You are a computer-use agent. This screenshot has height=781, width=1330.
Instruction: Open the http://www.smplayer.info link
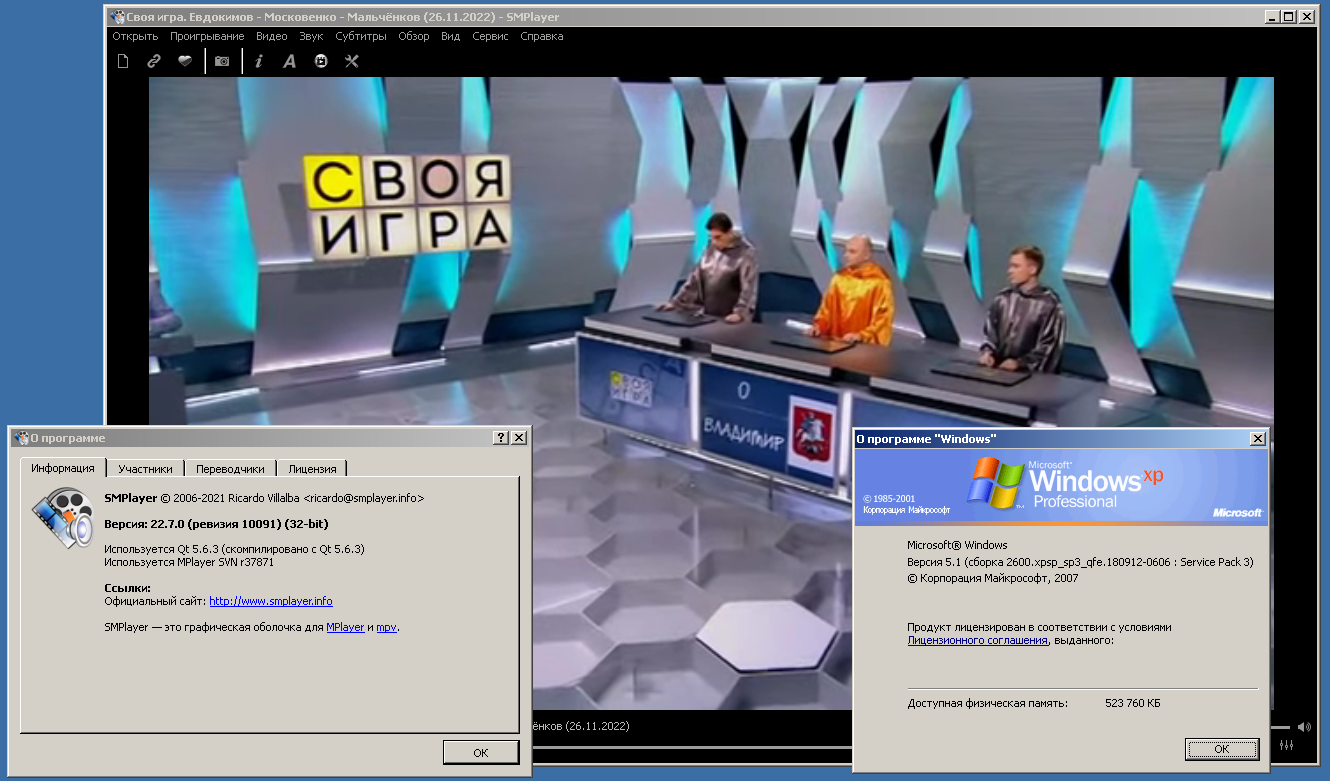(270, 601)
